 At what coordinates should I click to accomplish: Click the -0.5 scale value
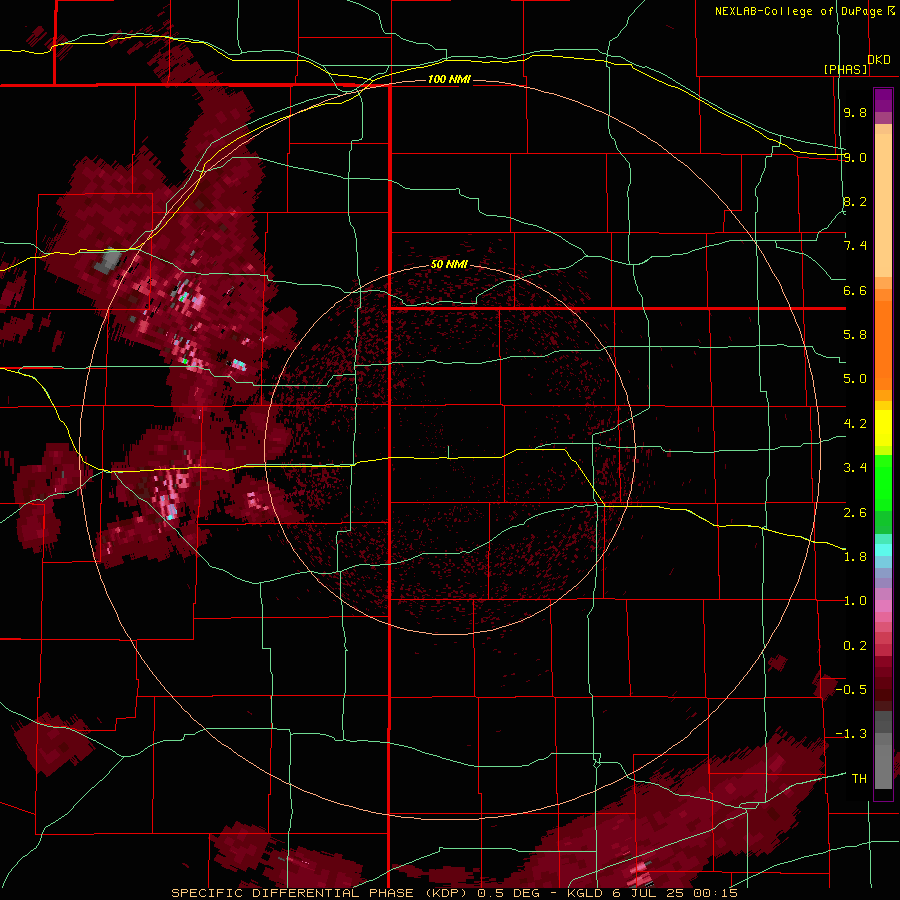tap(851, 690)
